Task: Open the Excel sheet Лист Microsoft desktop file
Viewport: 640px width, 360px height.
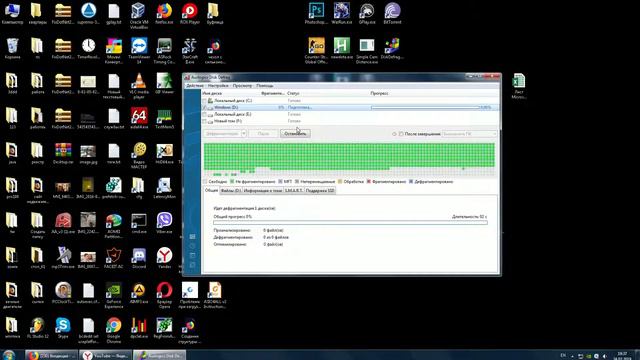Action: (518, 86)
